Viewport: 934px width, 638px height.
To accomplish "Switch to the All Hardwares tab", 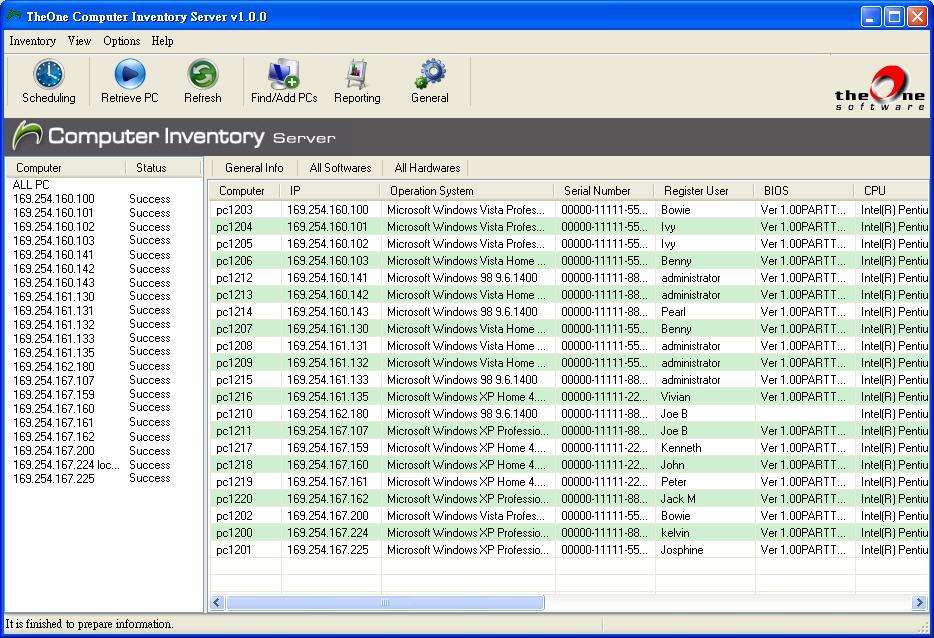I will coord(427,168).
